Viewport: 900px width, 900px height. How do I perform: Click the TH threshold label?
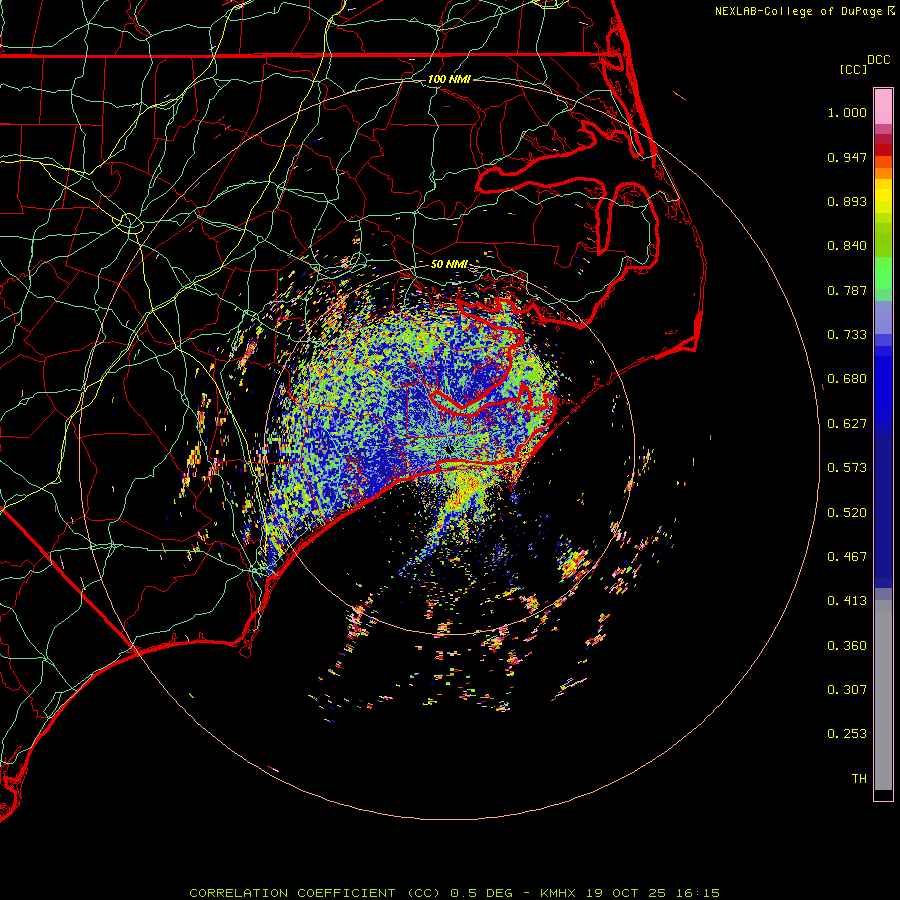pos(859,779)
